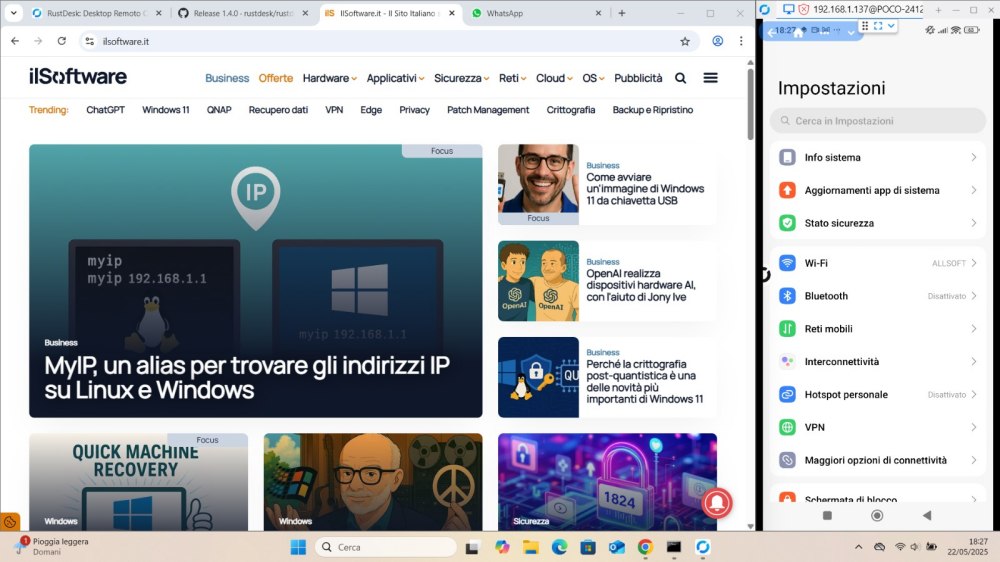Switch to WhatsApp browser tab
This screenshot has height=562, width=1000.
tap(536, 13)
